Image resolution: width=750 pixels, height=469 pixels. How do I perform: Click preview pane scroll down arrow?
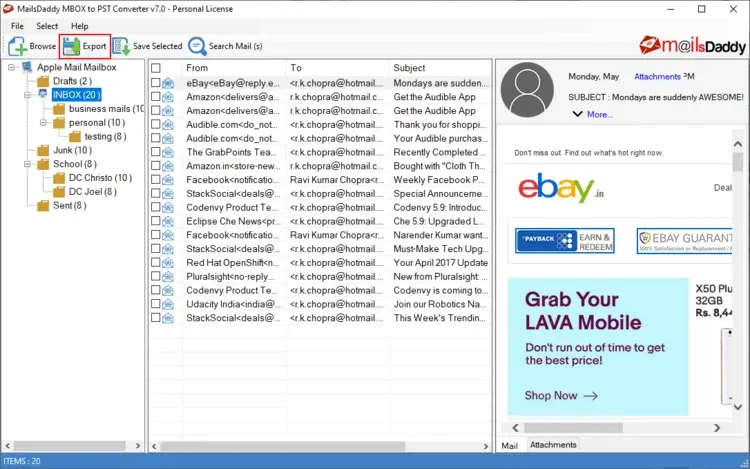pyautogui.click(x=738, y=407)
